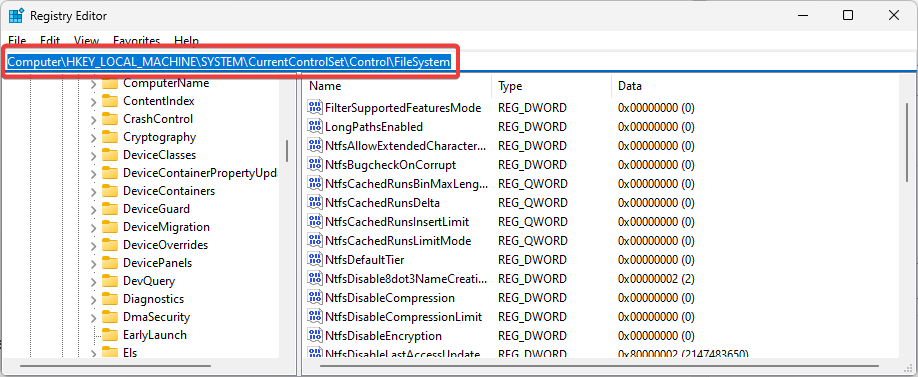The image size is (918, 377).
Task: Expand the DeviceContainerPropertyUpd key
Action: point(93,173)
